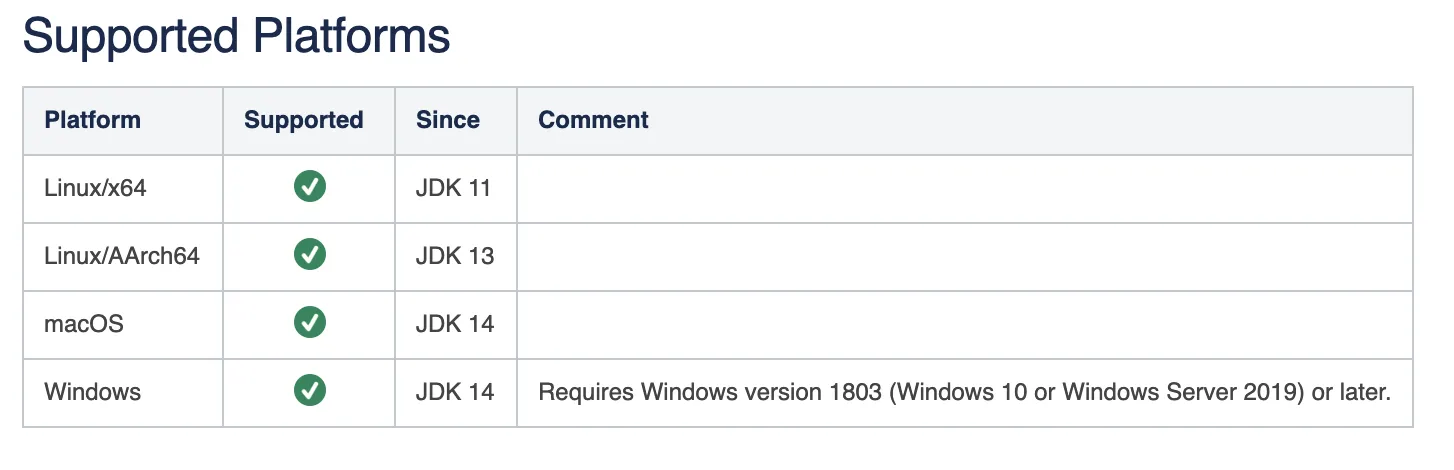Click the green checkmark for Linux/x64

309,187
